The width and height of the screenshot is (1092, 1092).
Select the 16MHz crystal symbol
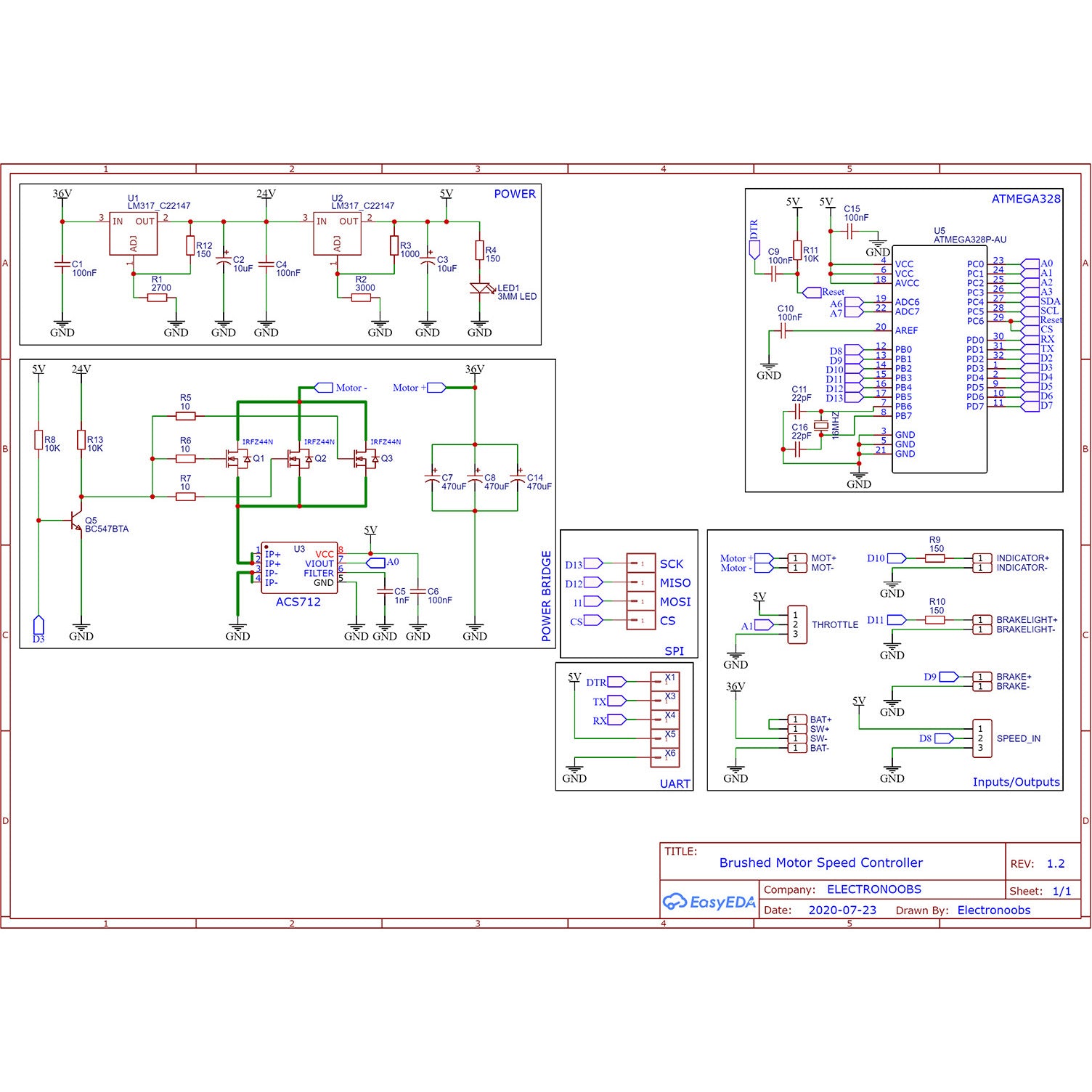coord(822,427)
